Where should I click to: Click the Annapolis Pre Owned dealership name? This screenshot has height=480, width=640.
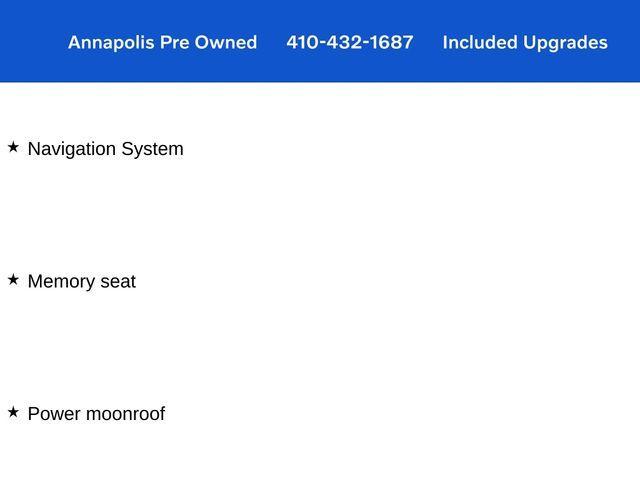pyautogui.click(x=162, y=42)
